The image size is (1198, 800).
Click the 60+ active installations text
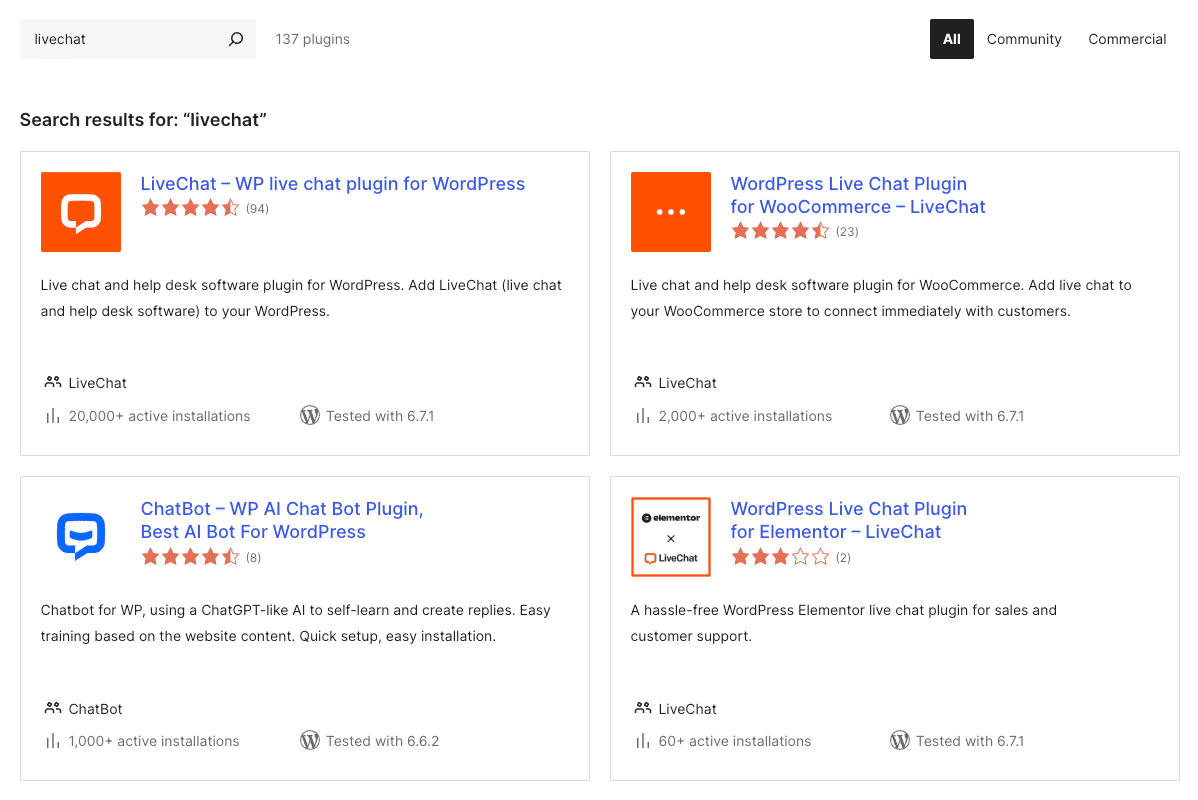[x=734, y=741]
